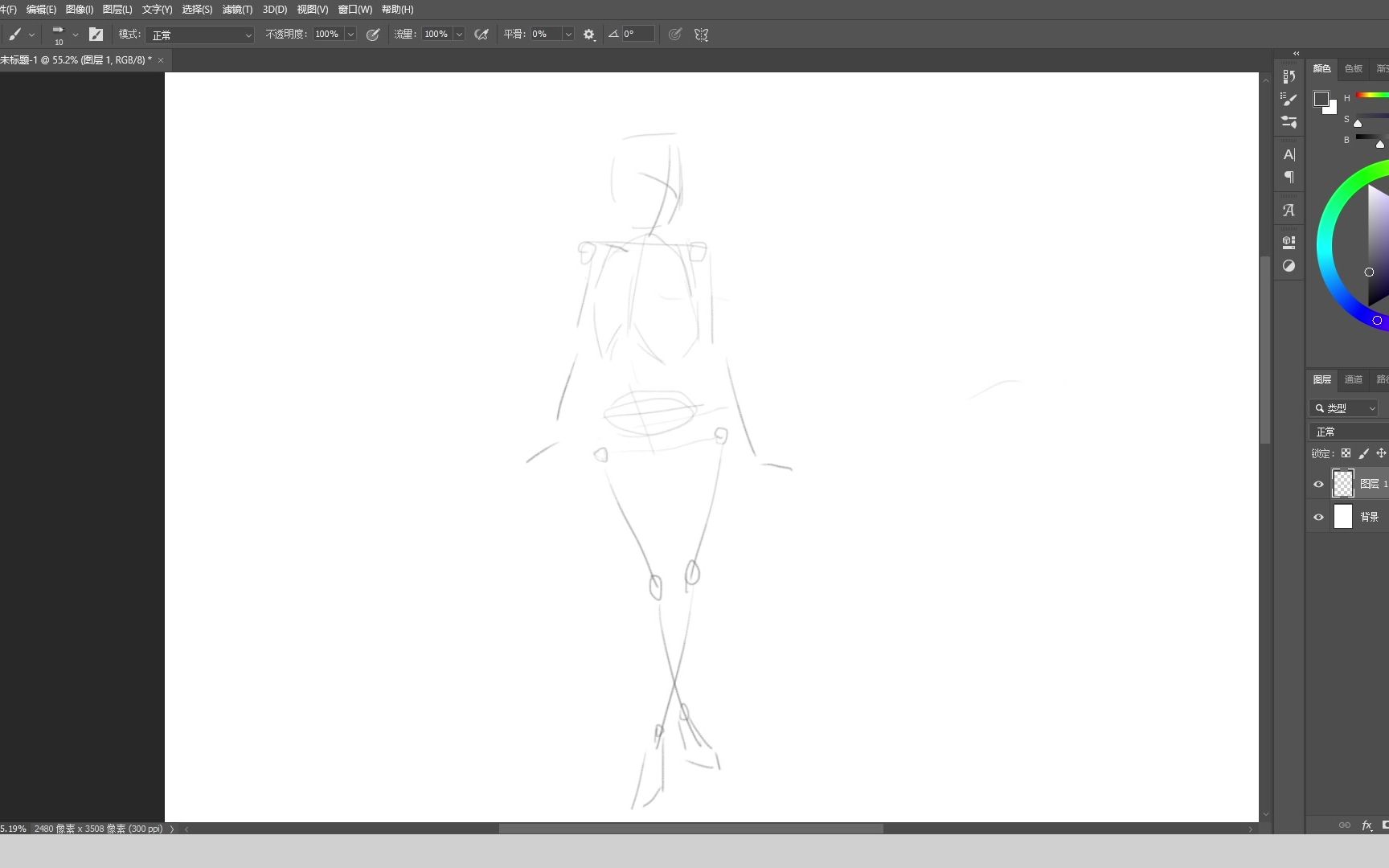Toggle the Brush Settings panel button
This screenshot has width=1389, height=868.
[x=96, y=35]
